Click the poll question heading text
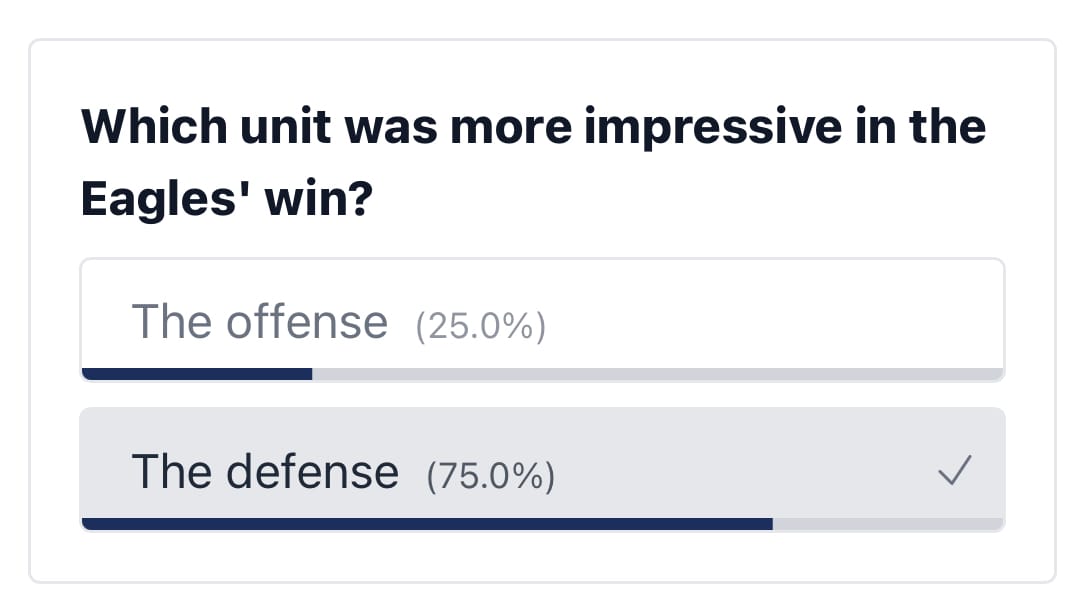This screenshot has height=613, width=1085. [x=533, y=163]
